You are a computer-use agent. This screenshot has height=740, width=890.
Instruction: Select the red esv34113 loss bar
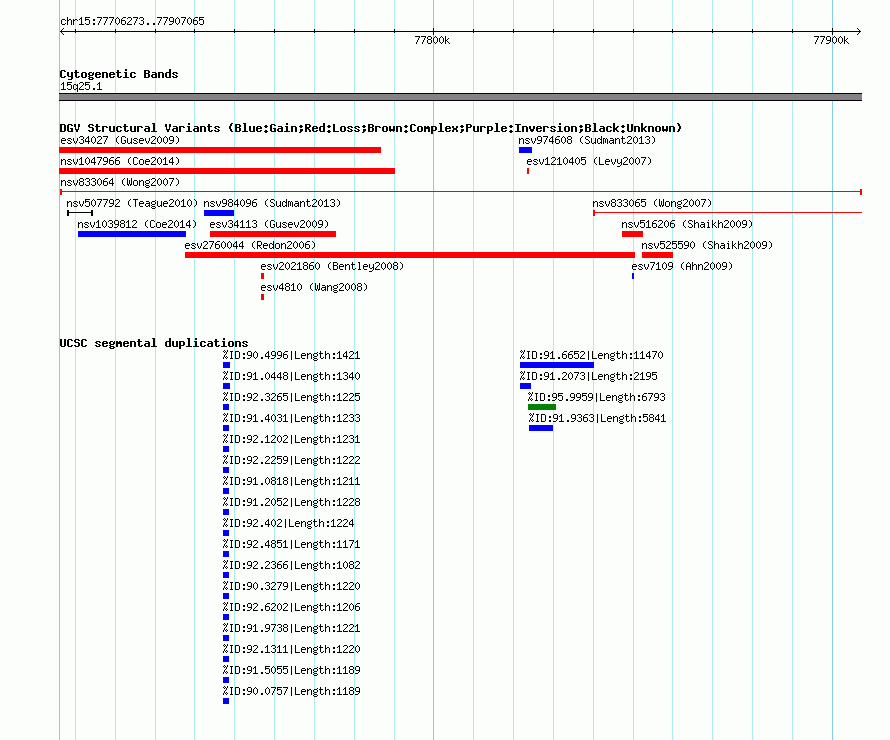click(x=272, y=234)
